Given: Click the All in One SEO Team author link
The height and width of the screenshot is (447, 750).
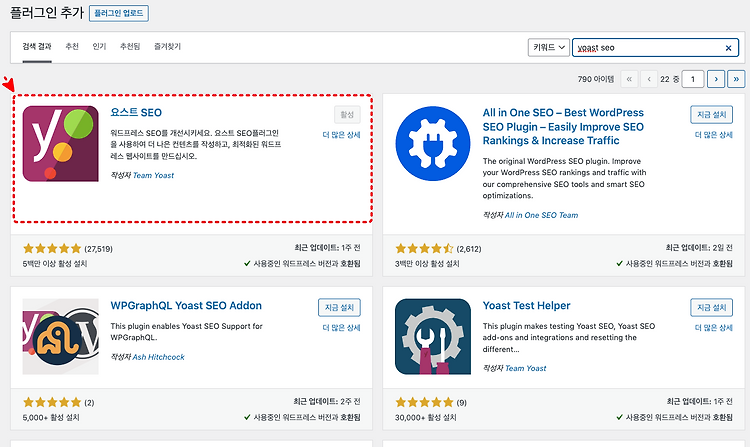Looking at the screenshot, I should click(x=541, y=215).
